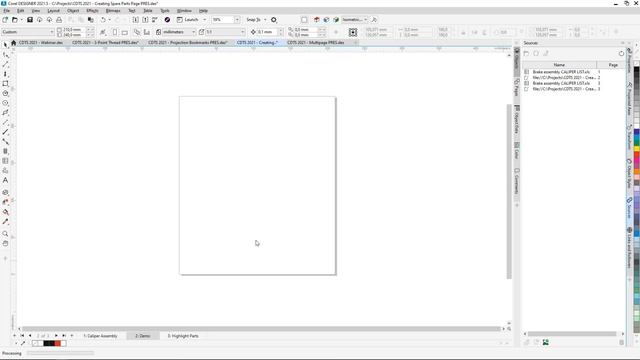The width and height of the screenshot is (640, 360).
Task: Click the New document icon
Action: [x=5, y=20]
